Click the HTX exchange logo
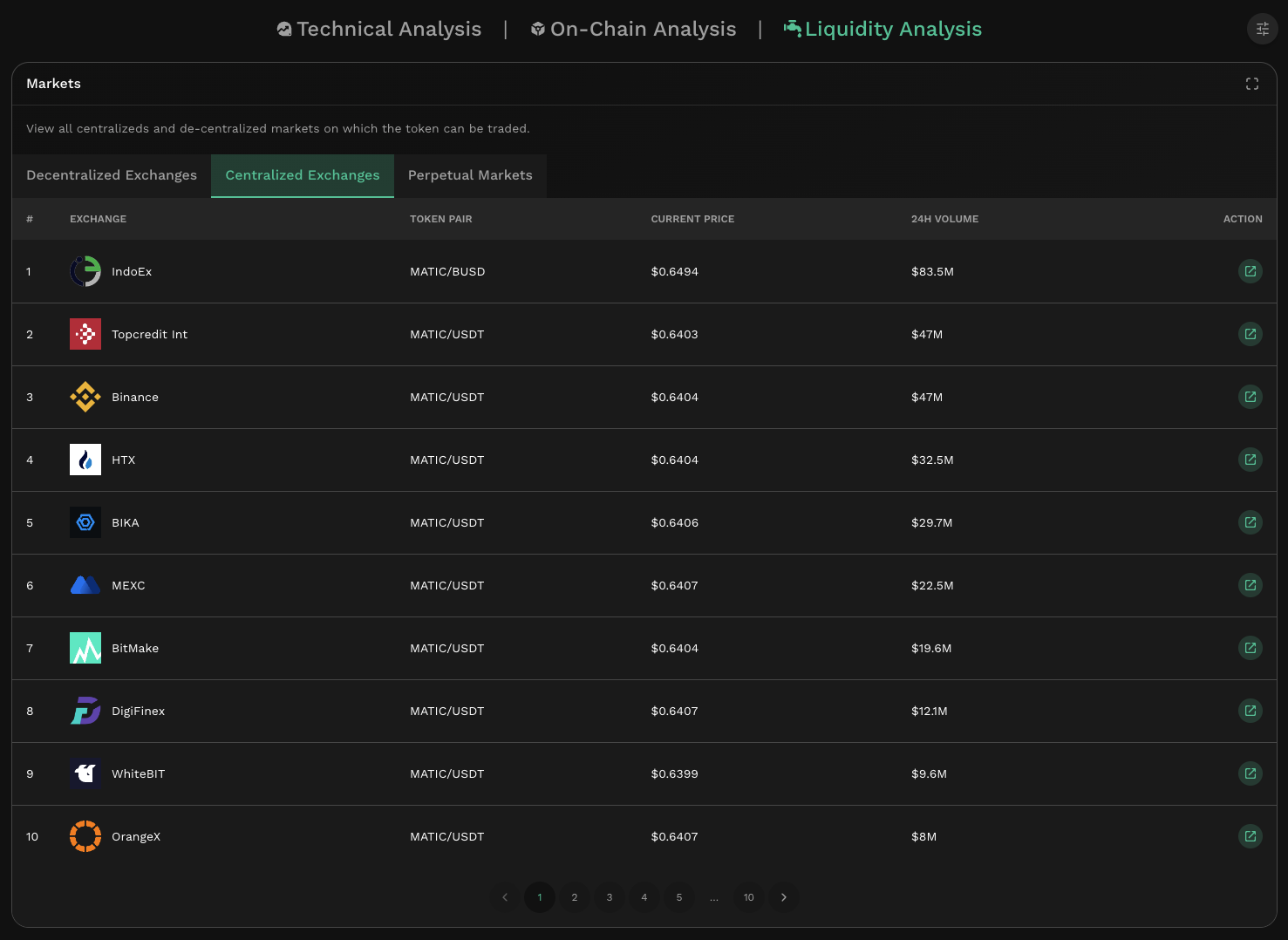 pyautogui.click(x=85, y=460)
